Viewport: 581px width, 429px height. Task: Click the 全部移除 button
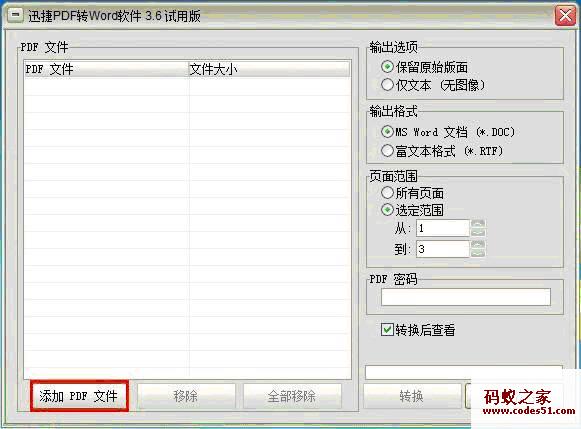click(292, 396)
